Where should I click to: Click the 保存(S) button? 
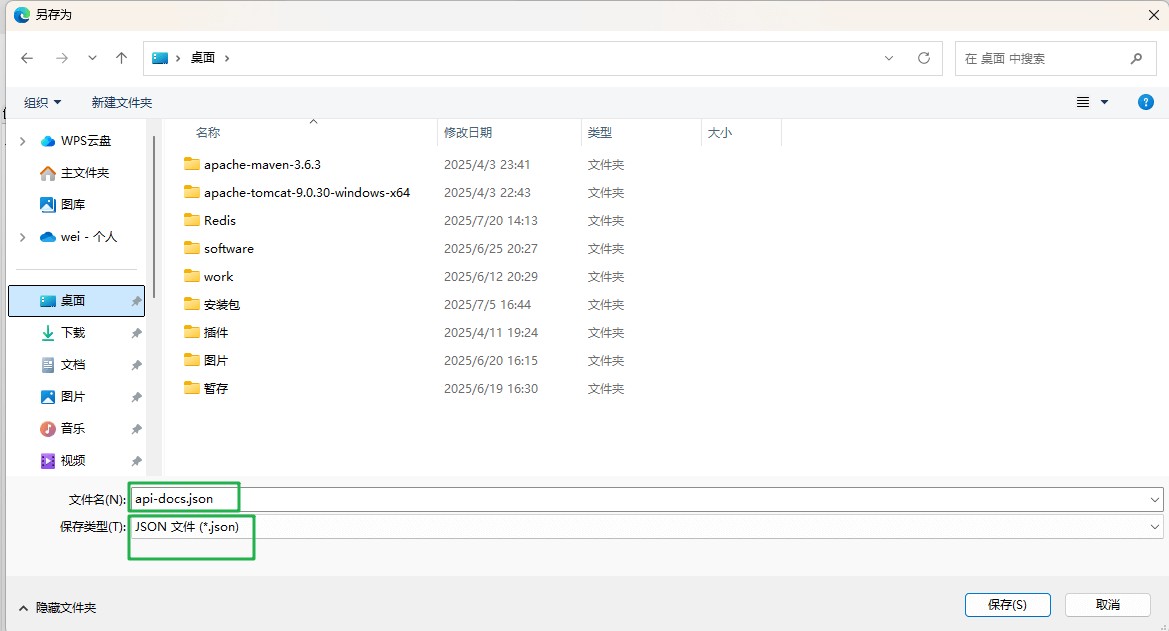pyautogui.click(x=1007, y=605)
